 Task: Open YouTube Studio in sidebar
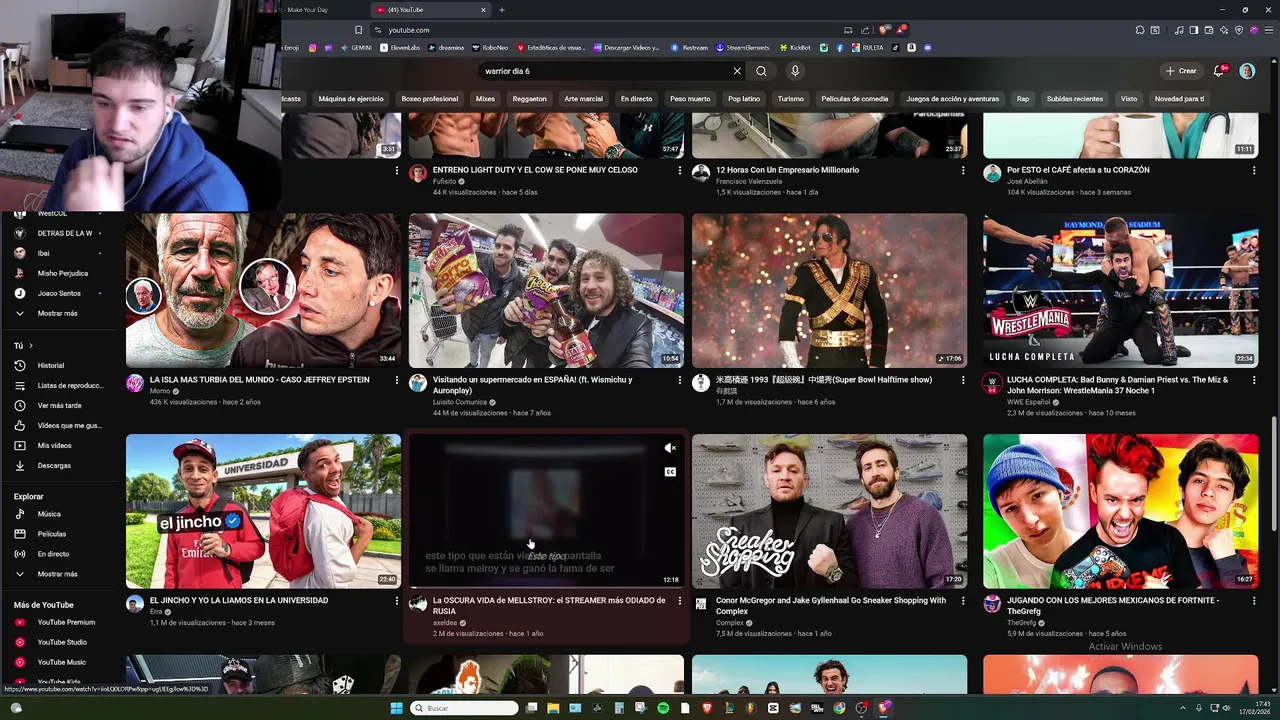(x=58, y=642)
